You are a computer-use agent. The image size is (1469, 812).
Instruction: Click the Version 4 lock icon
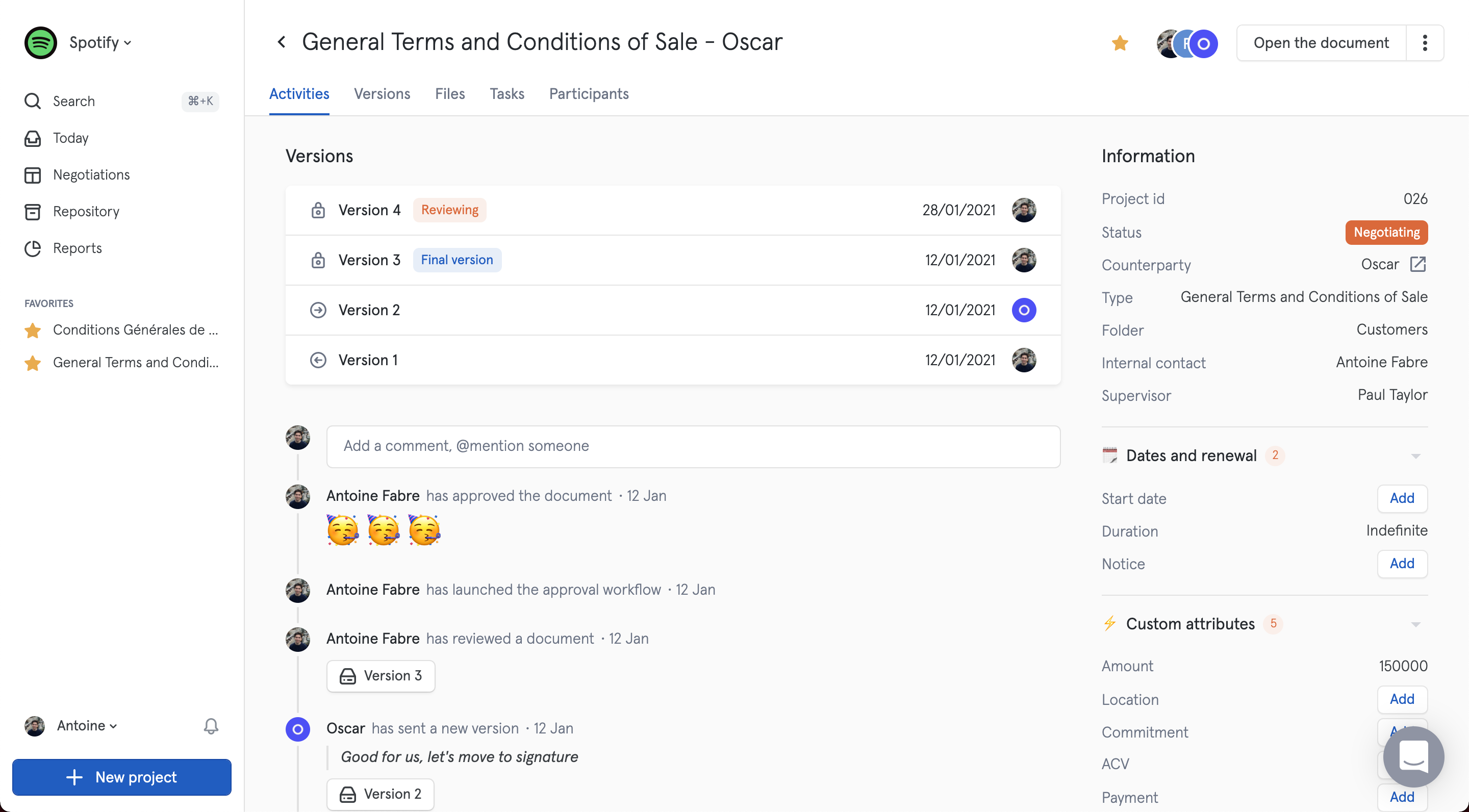pyautogui.click(x=318, y=210)
